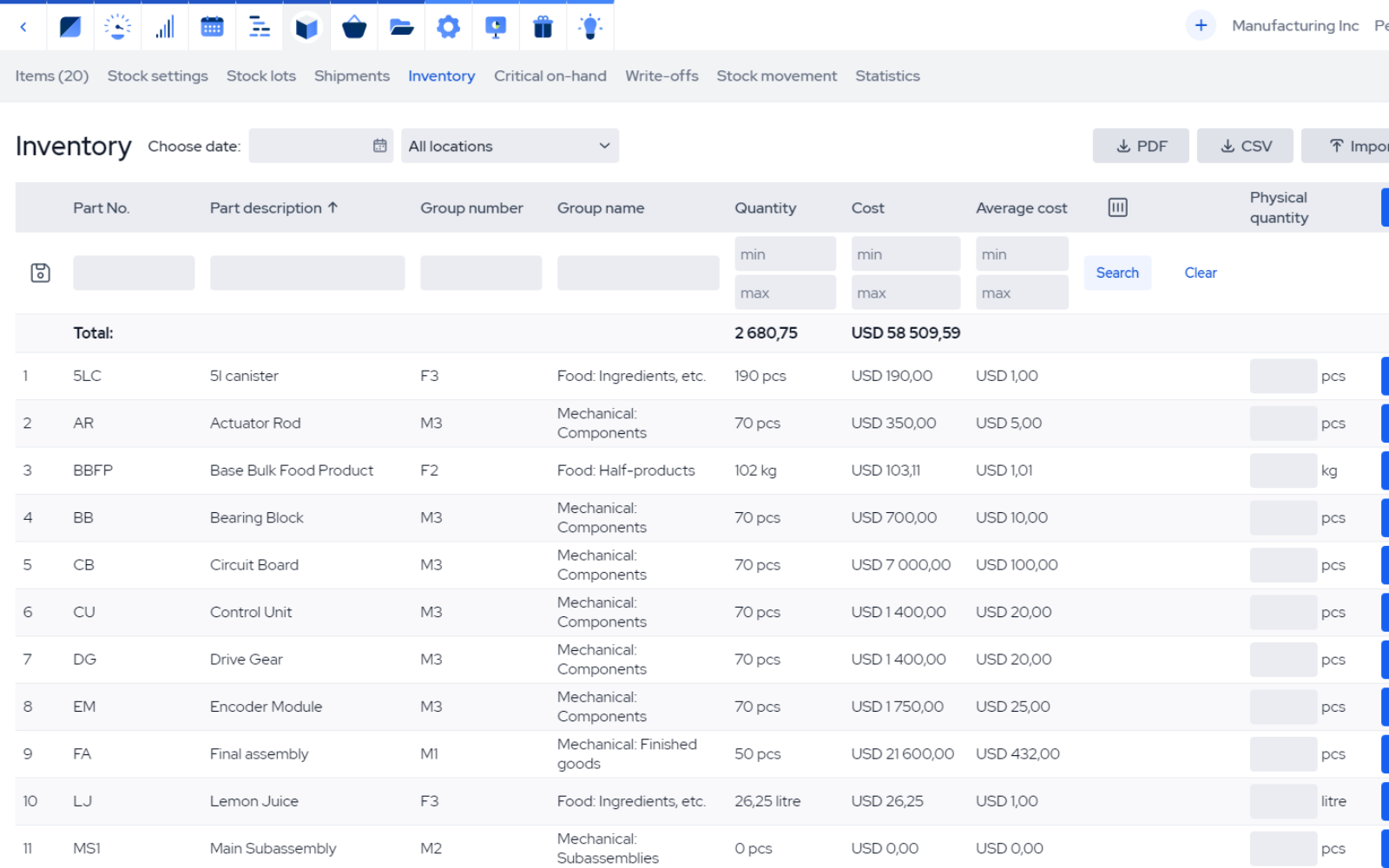
Task: Open the calendar scheduling icon
Action: tap(212, 26)
